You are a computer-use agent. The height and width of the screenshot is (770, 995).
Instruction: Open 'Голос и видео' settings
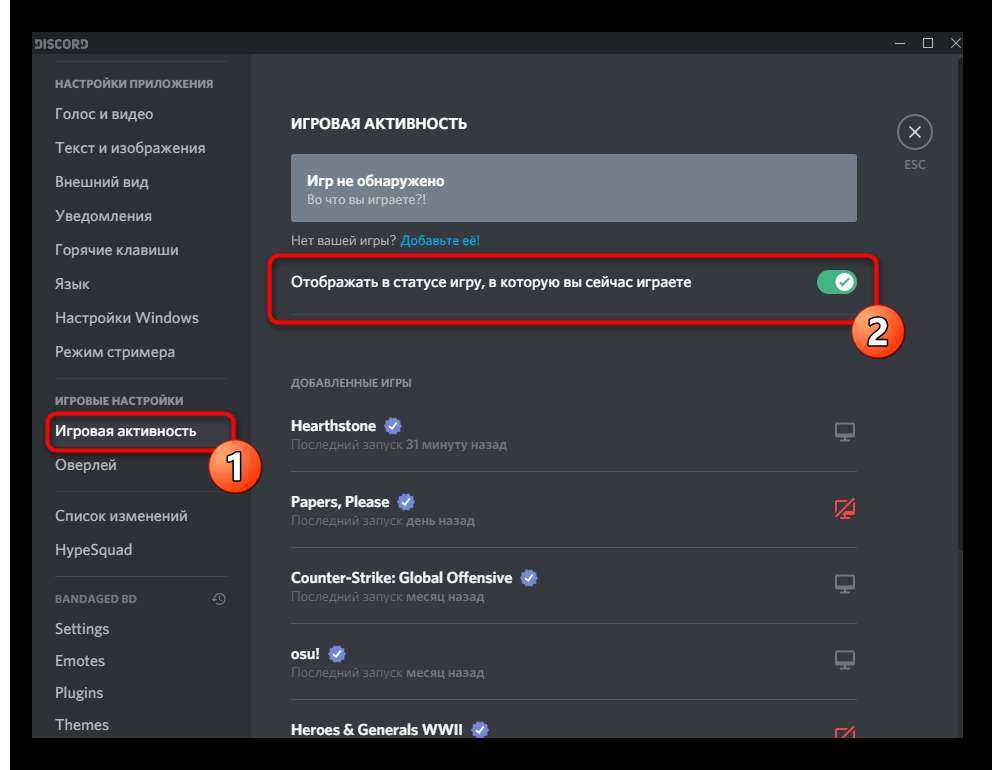(x=104, y=114)
